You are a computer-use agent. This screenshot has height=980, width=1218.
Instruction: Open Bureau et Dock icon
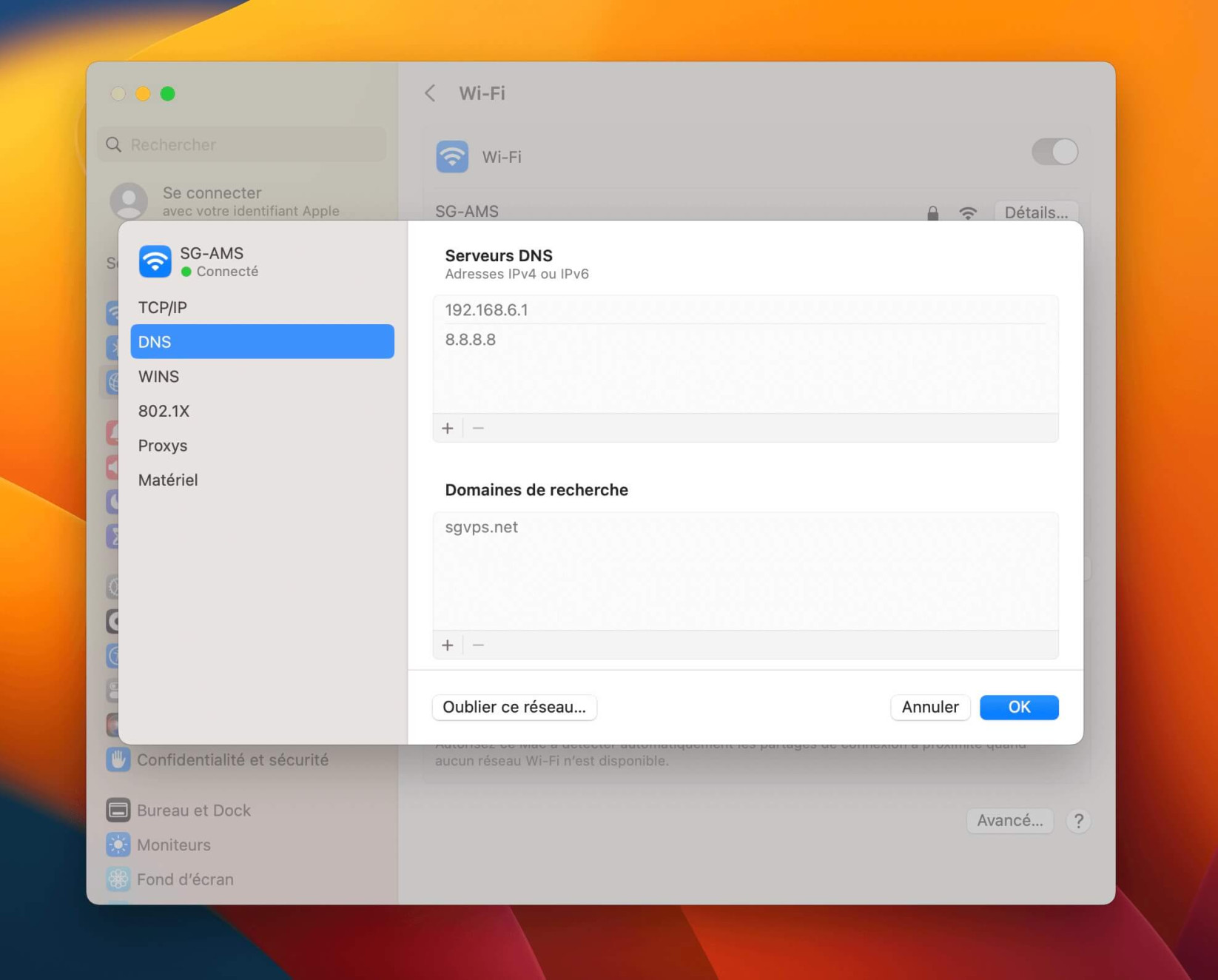(118, 810)
